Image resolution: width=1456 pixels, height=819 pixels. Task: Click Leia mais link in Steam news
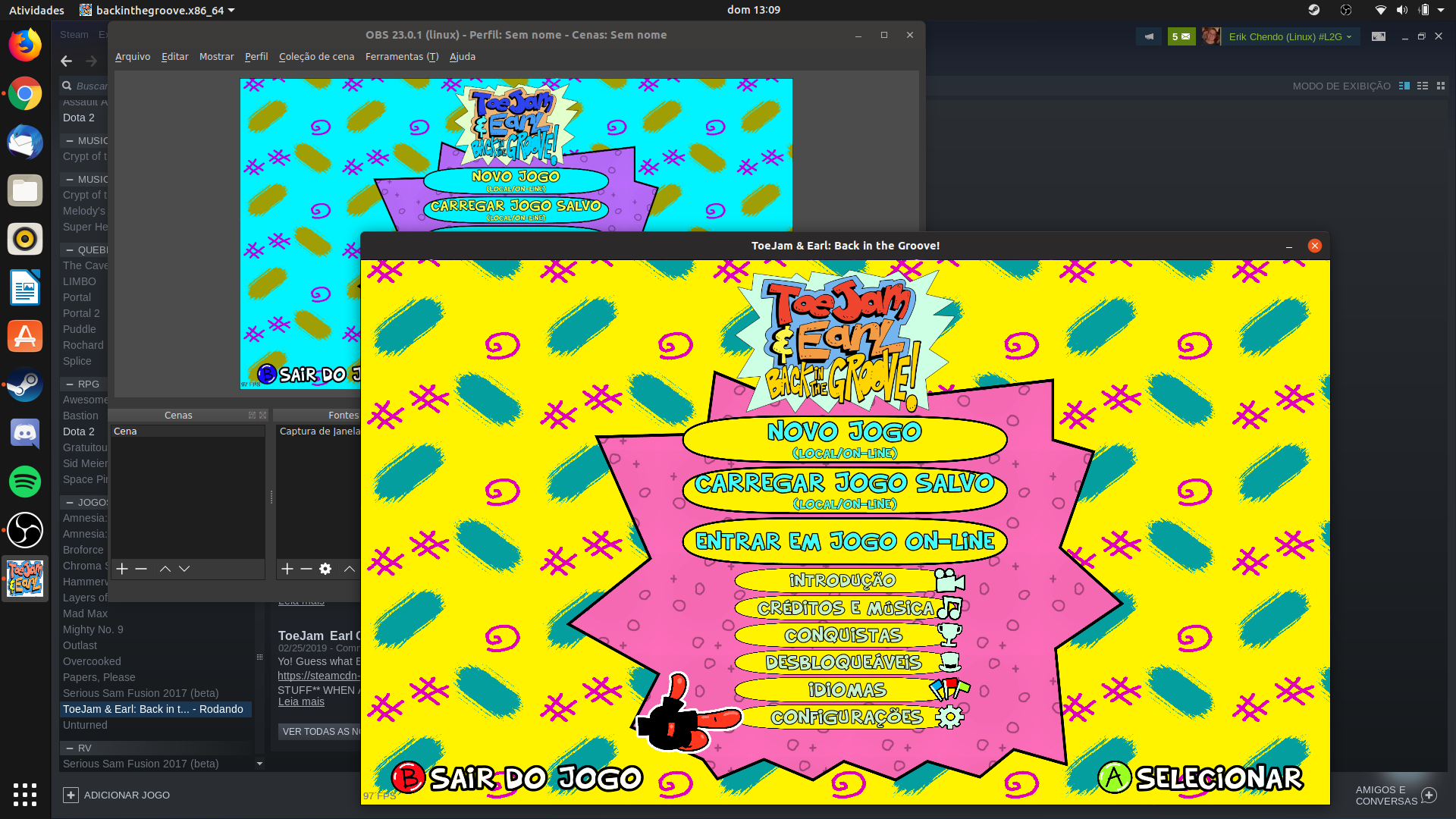301,702
